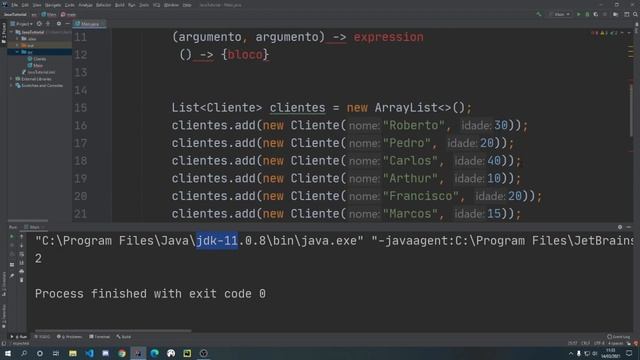The width and height of the screenshot is (640, 360).
Task: Toggle the Structure side tool button
Action: tap(4, 284)
